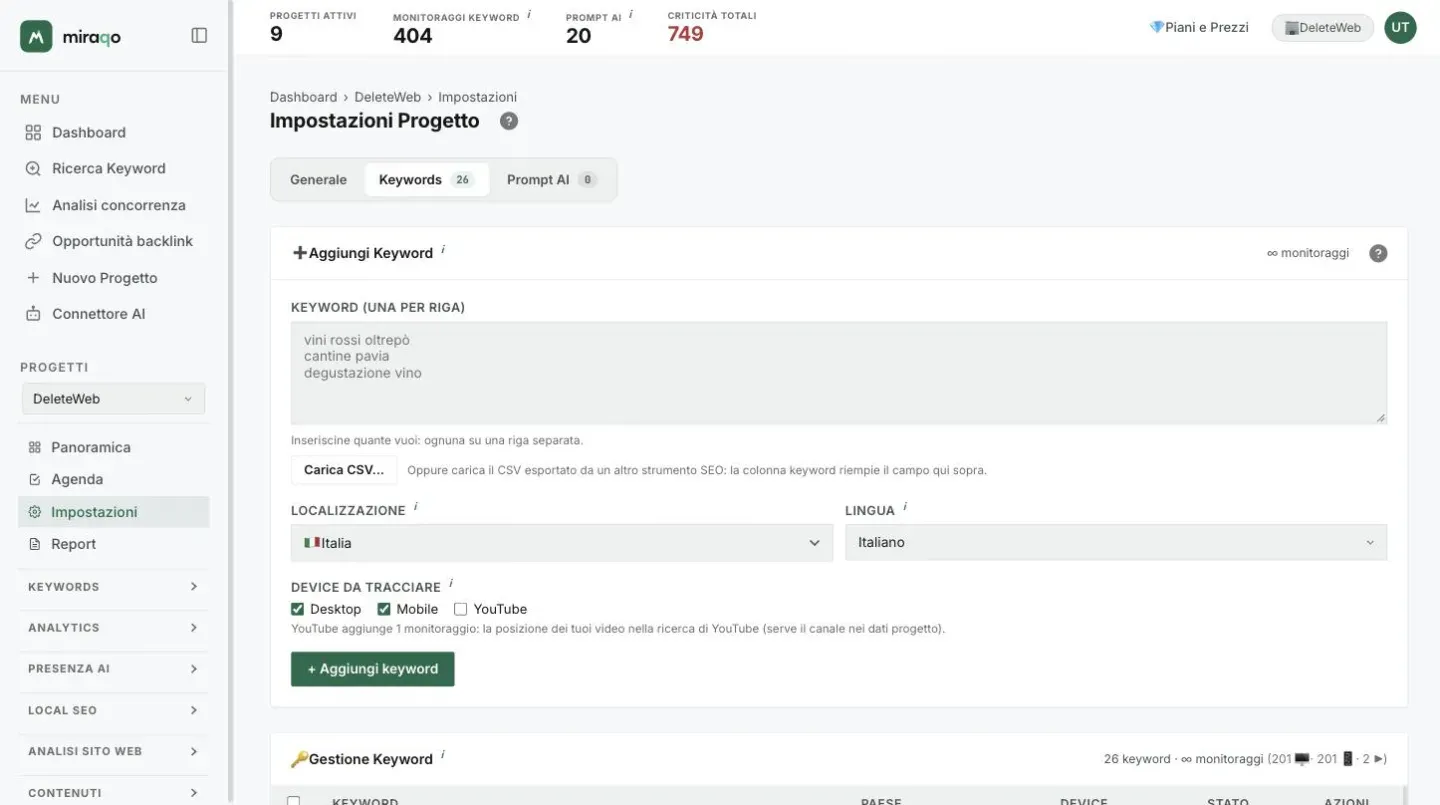The image size is (1440, 805).
Task: Click the Panoramica icon in the project list
Action: [x=35, y=447]
